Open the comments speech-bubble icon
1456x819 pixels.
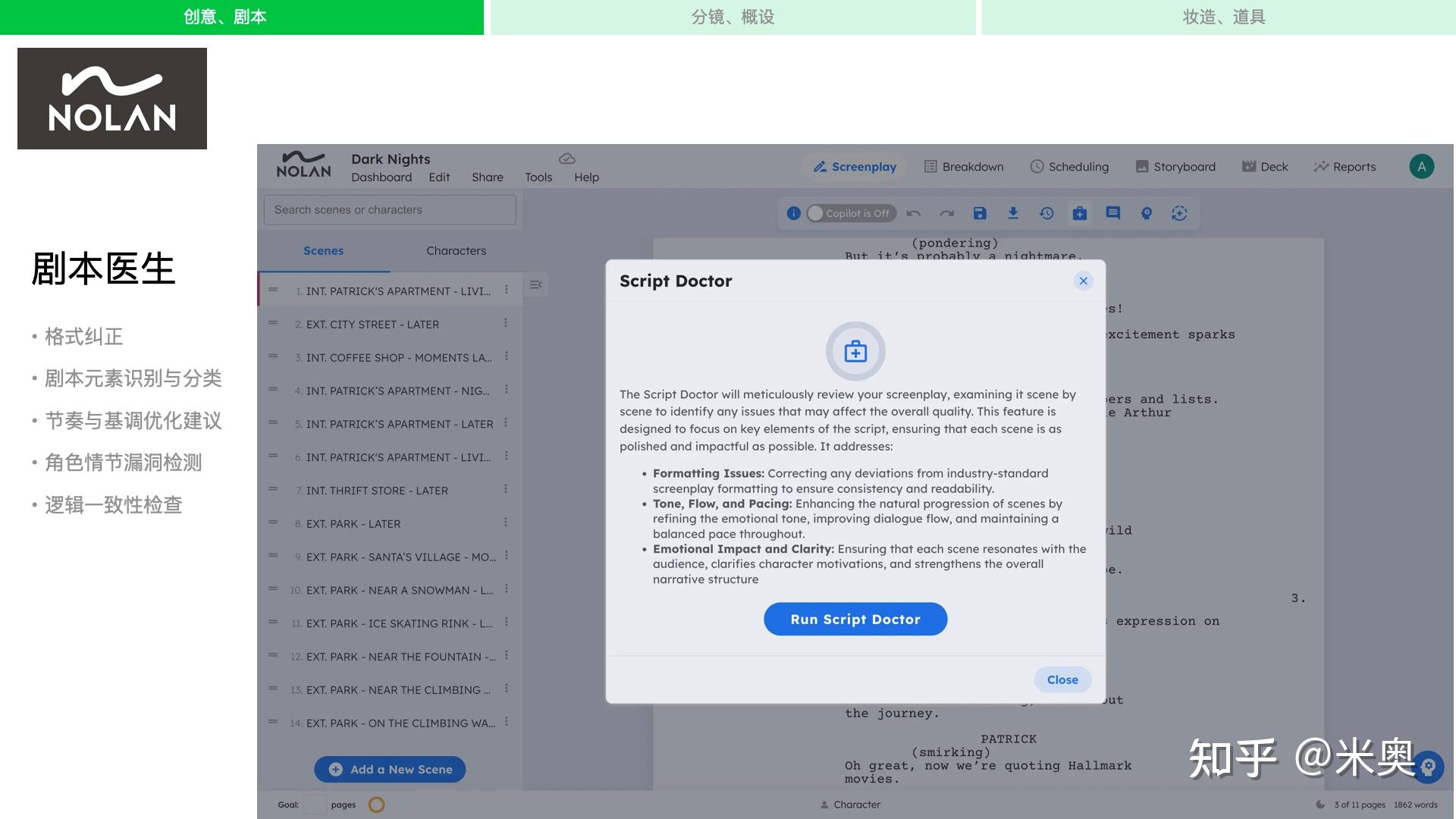[x=1113, y=213]
